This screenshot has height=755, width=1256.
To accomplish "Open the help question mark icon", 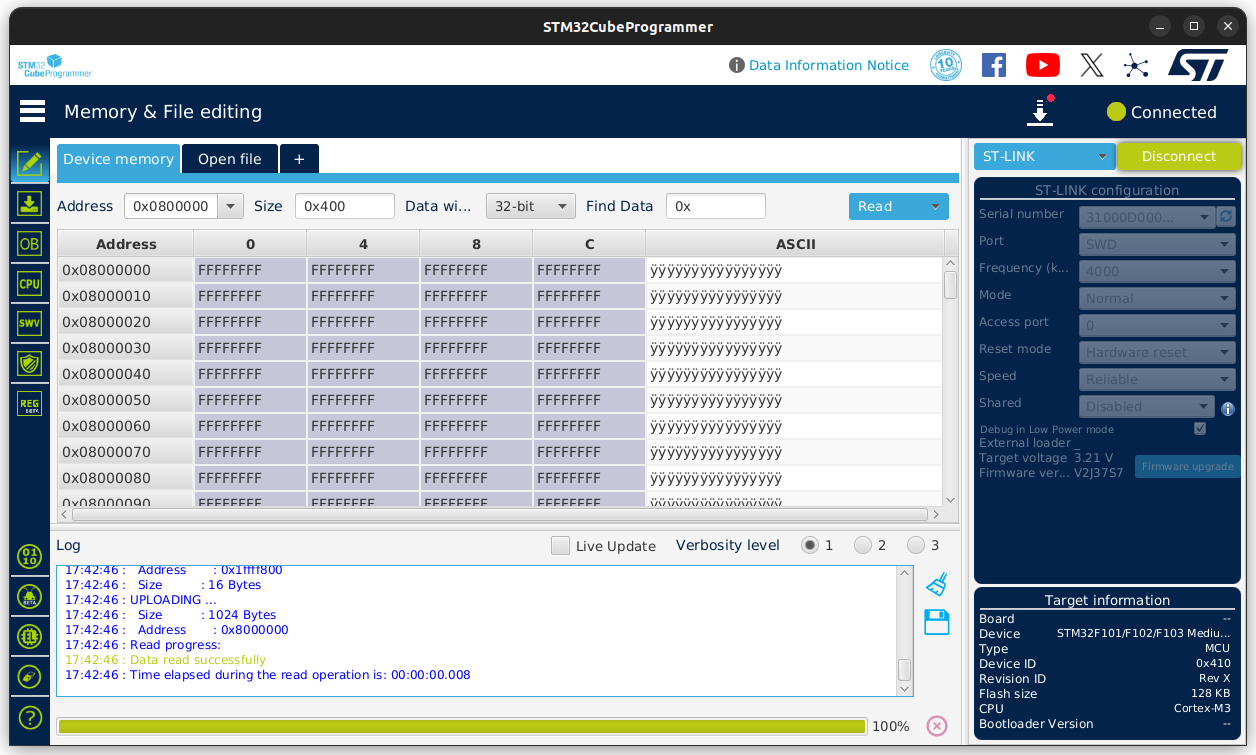I will coord(30,717).
